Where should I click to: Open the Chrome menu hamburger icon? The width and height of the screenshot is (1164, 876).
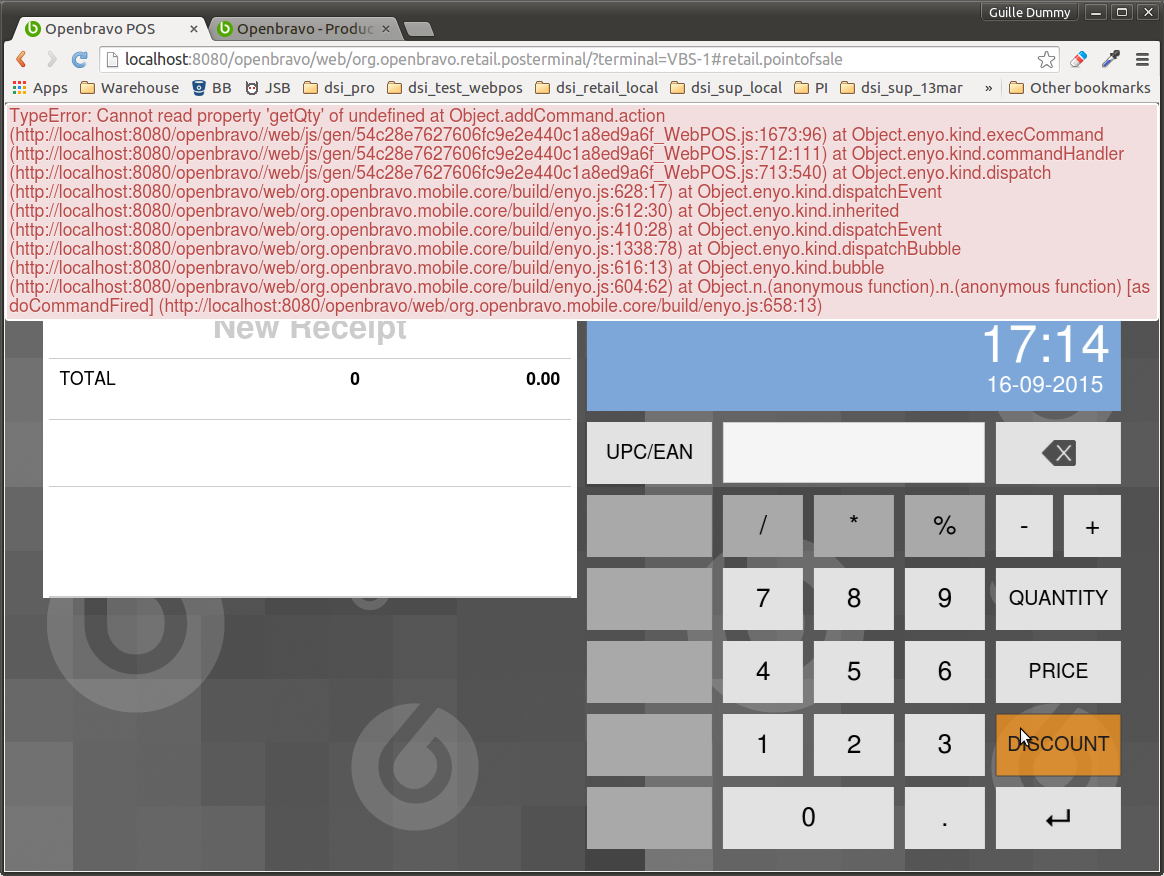tap(1142, 60)
